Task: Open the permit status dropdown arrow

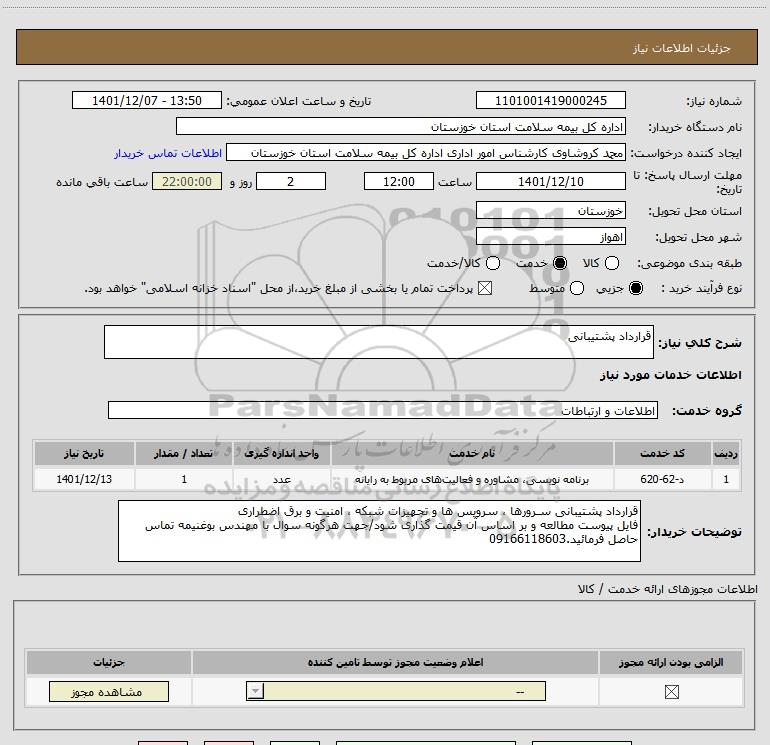Action: (x=255, y=691)
